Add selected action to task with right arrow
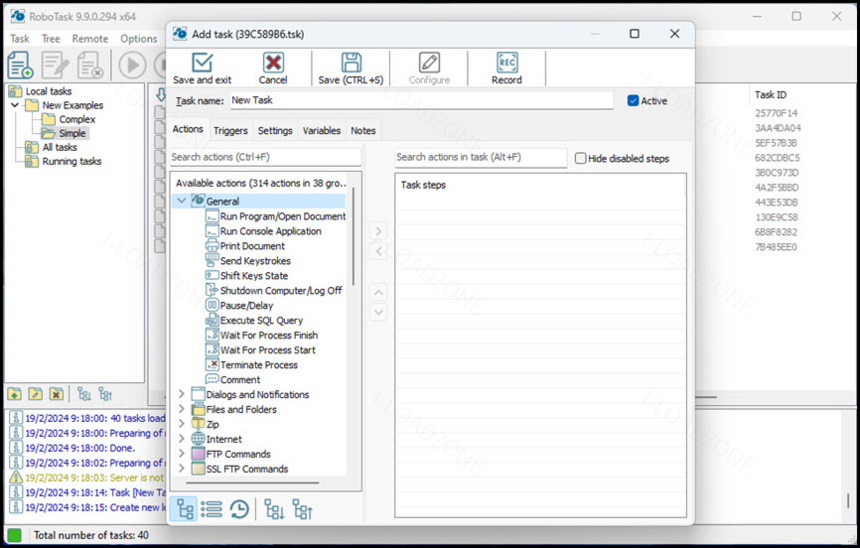860x548 pixels. 378,231
